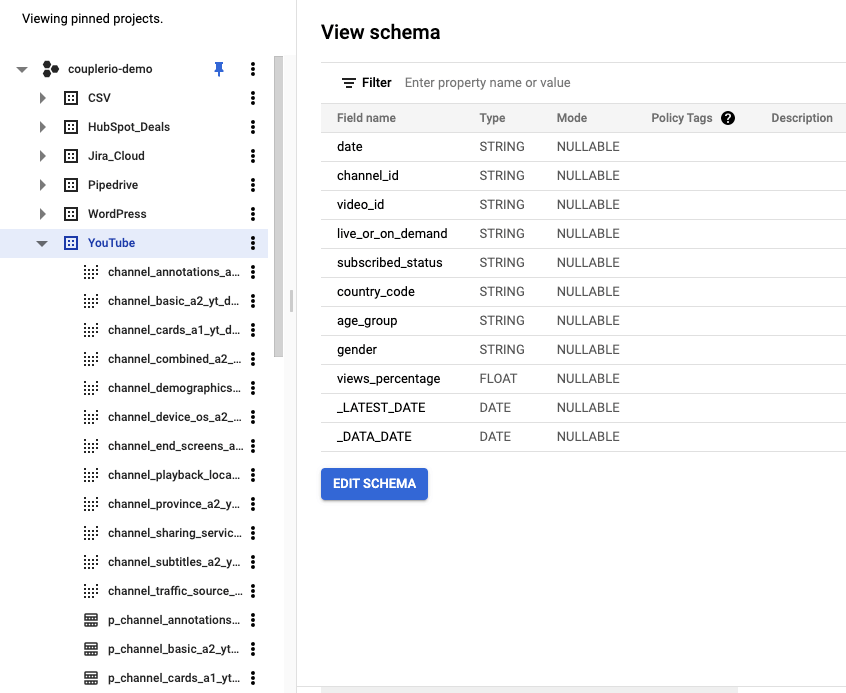Screen dimensions: 846x693
Task: Click the _DATA_DATE field name
Action: click(374, 437)
